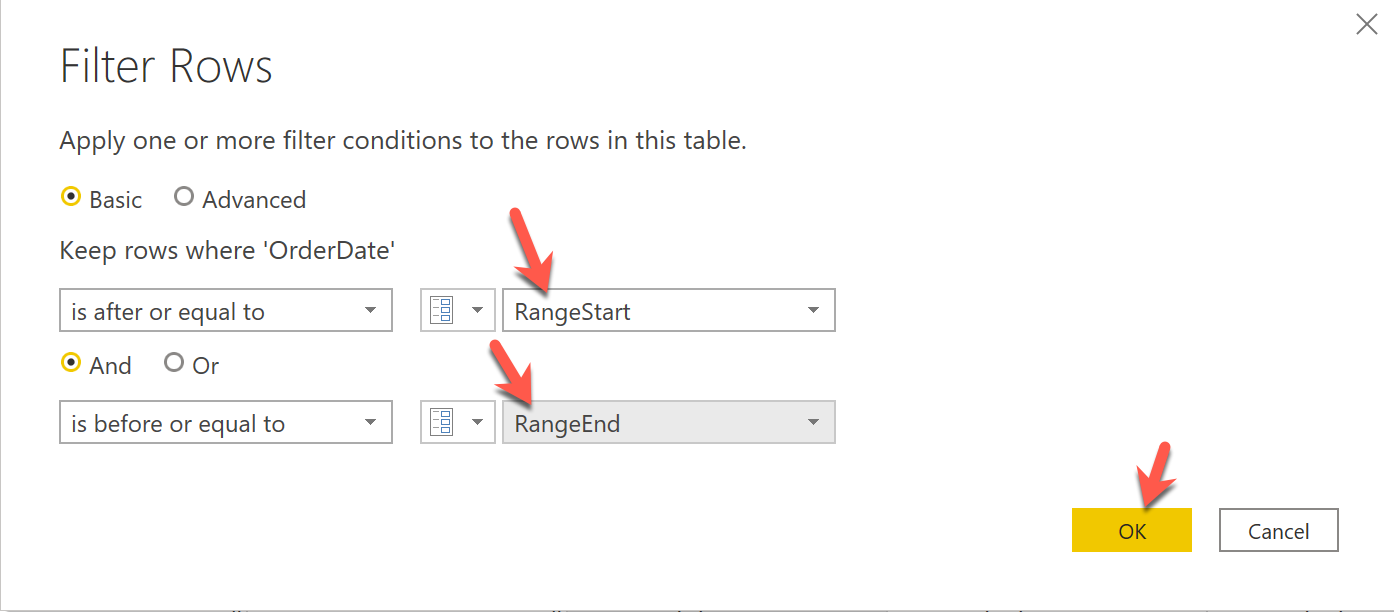Select the Basic filter mode radio button
This screenshot has height=612, width=1394.
coord(71,198)
